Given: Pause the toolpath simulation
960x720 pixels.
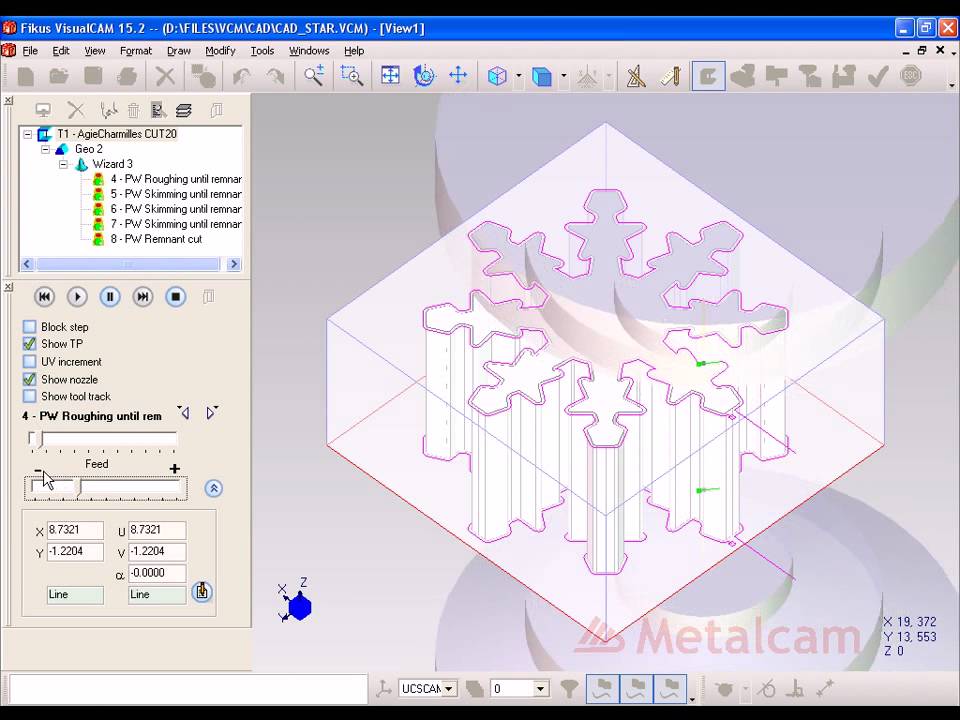Looking at the screenshot, I should (110, 297).
